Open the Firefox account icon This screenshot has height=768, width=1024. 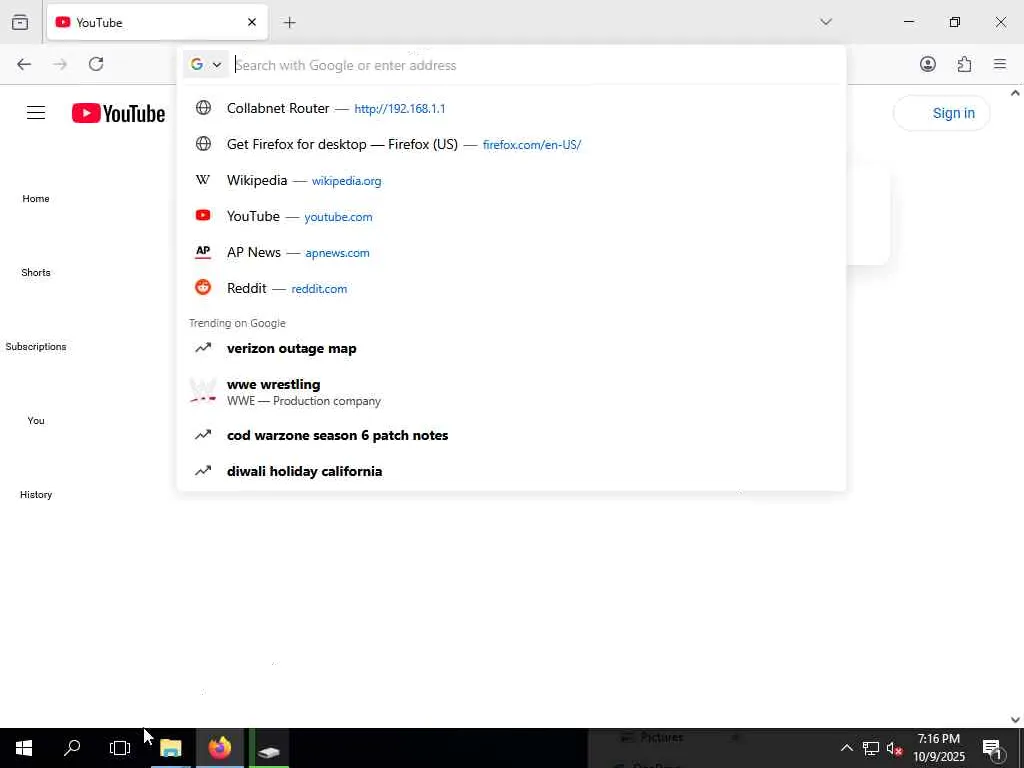tap(927, 64)
